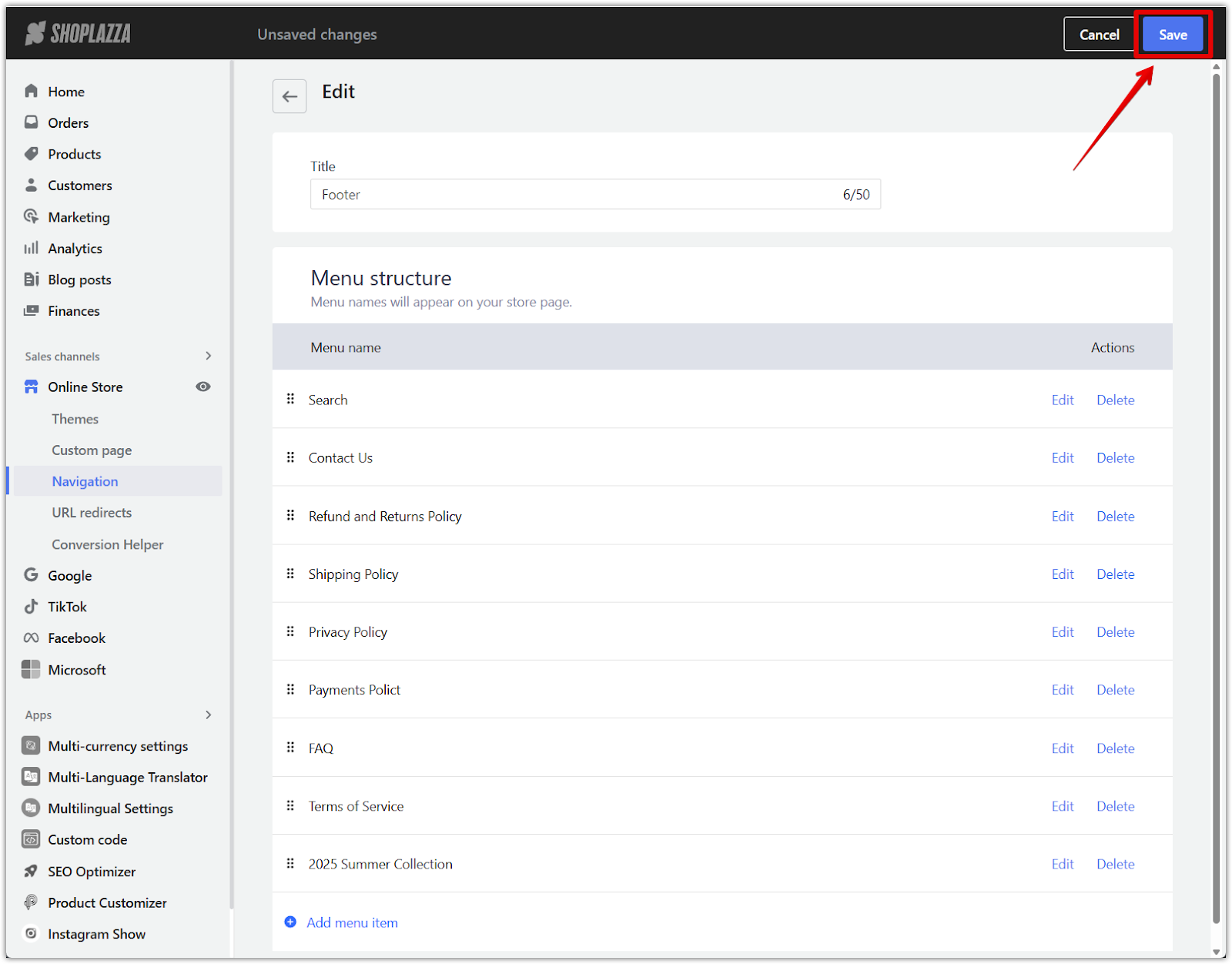Delete the Terms of Service item
This screenshot has width=1232, height=964.
click(x=1116, y=805)
